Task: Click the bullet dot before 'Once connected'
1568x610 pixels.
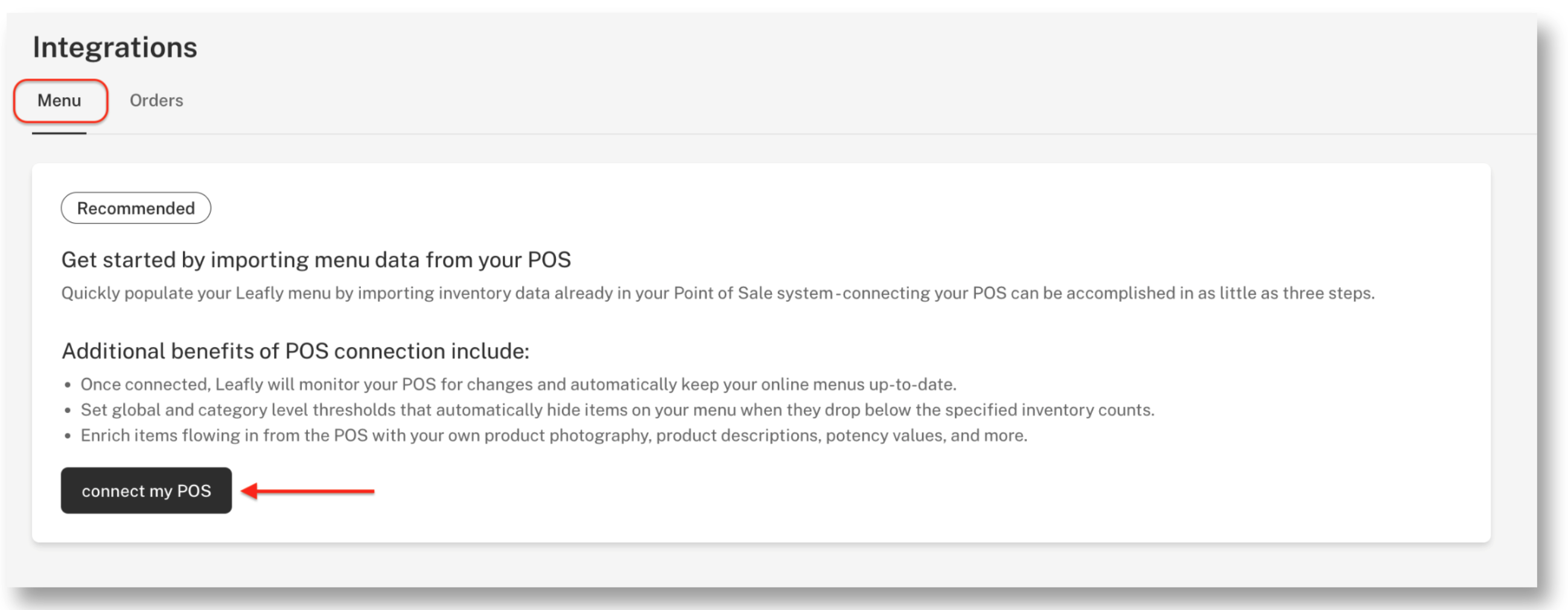Action: pyautogui.click(x=68, y=385)
